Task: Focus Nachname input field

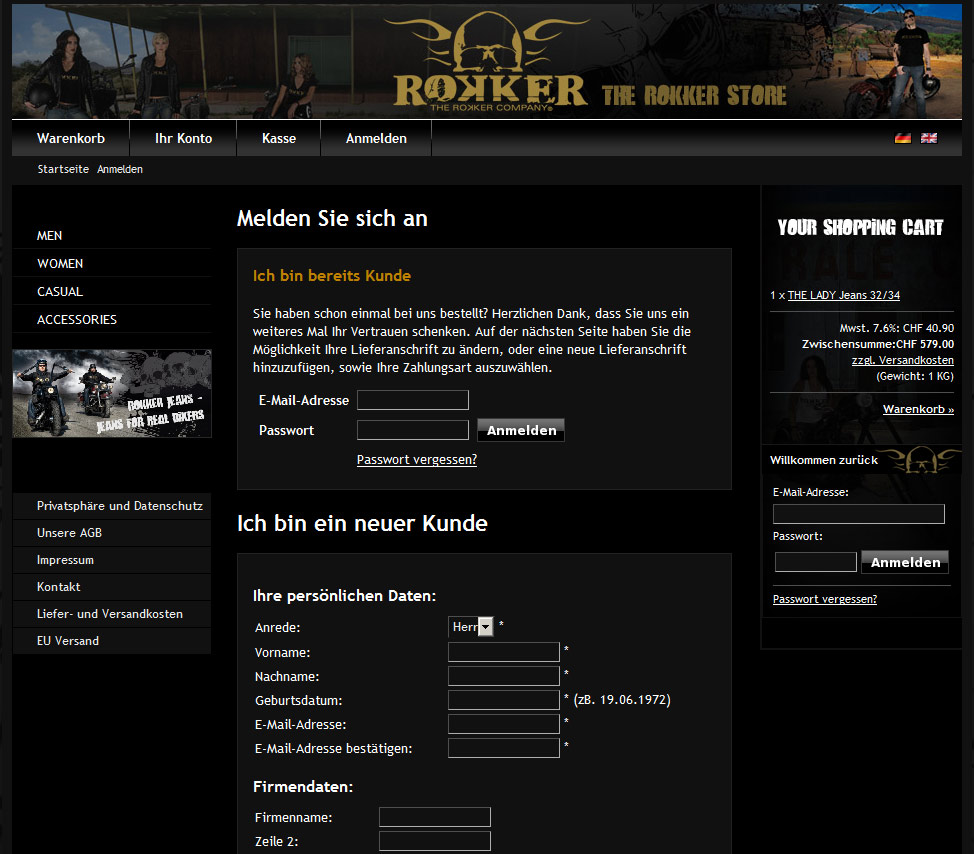Action: (x=504, y=676)
